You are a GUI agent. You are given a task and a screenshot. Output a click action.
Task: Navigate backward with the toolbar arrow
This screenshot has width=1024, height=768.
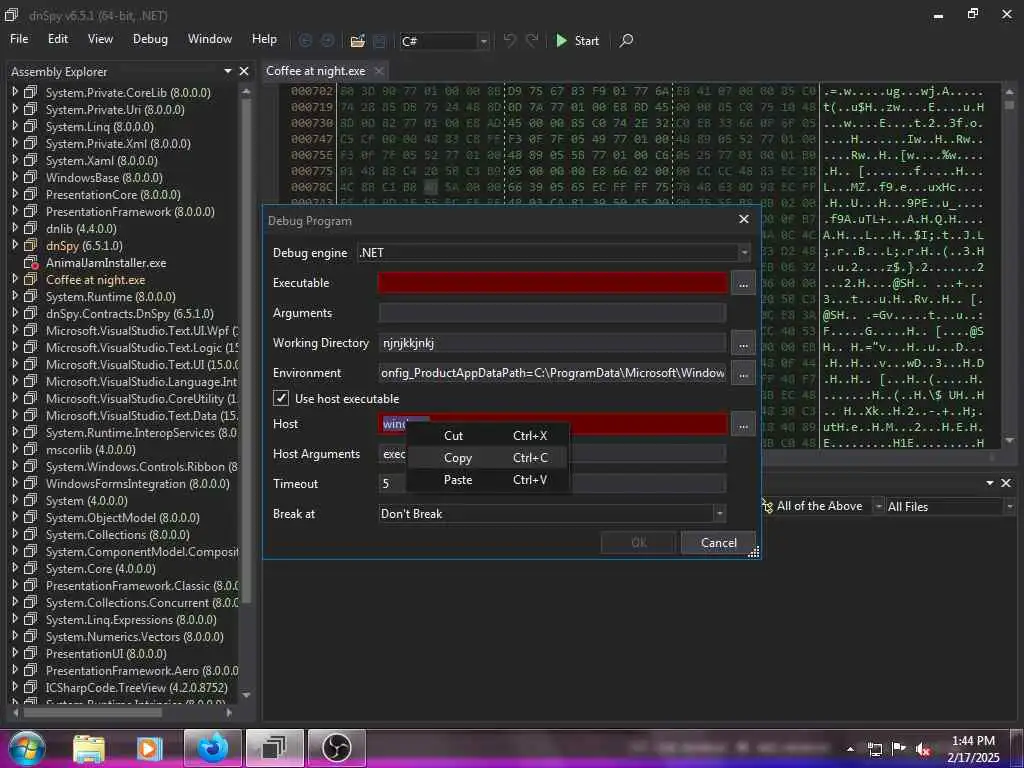tap(305, 40)
